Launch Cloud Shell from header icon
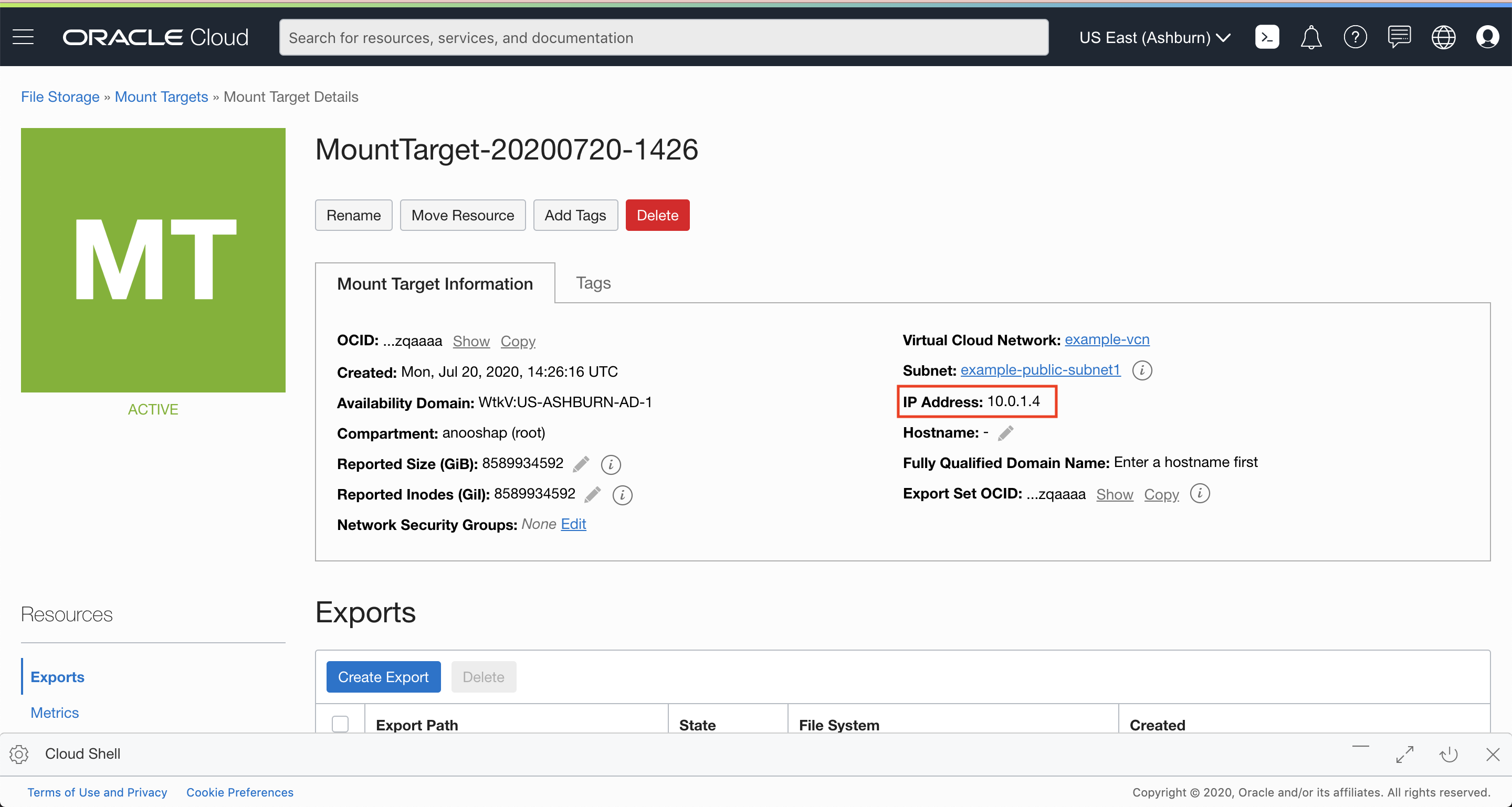 point(1267,38)
